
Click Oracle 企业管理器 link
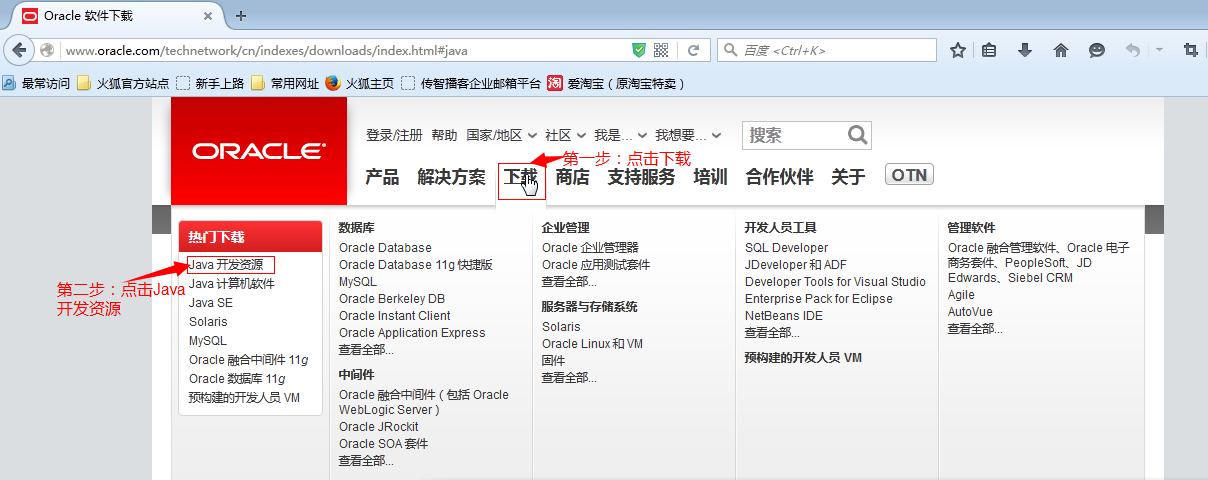pos(590,248)
